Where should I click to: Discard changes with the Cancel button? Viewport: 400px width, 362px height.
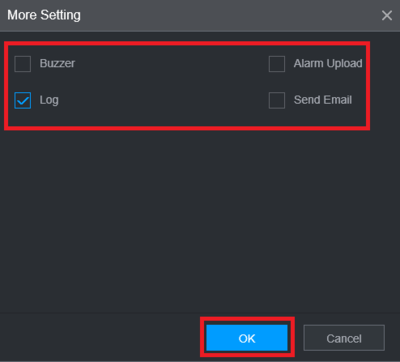click(x=344, y=338)
